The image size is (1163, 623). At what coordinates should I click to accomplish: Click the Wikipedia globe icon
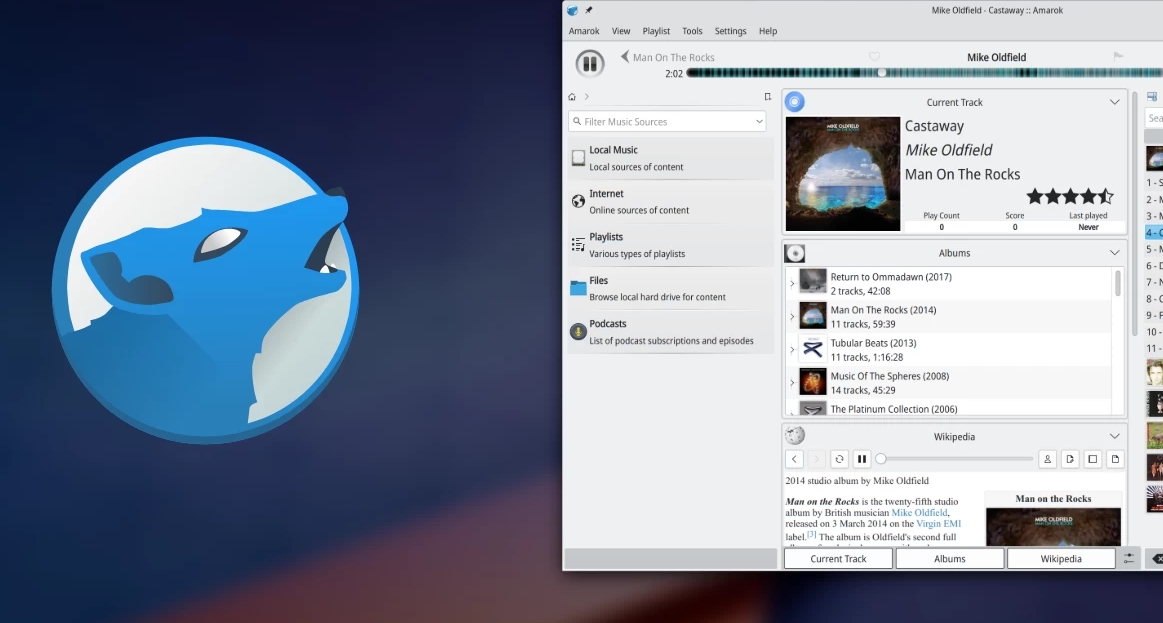(x=794, y=436)
